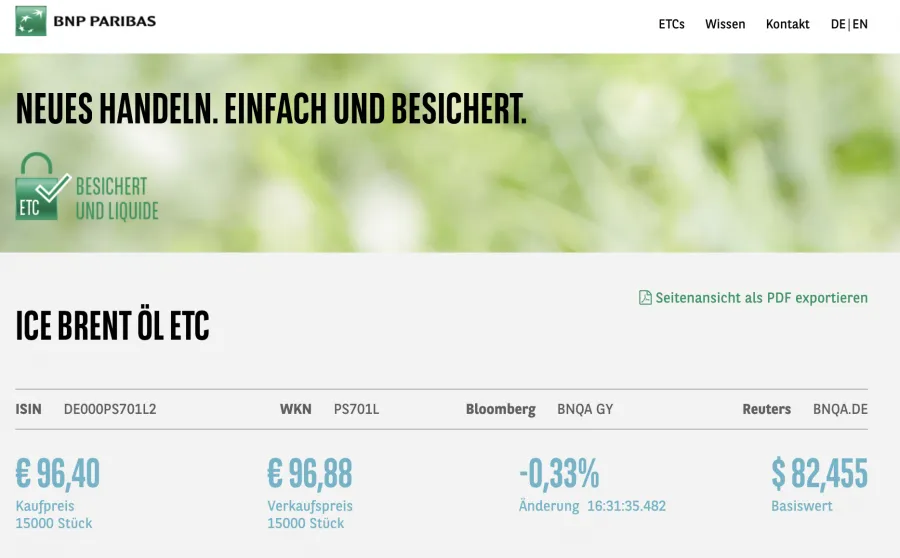
Task: Open the Wissen navigation item
Action: (725, 24)
